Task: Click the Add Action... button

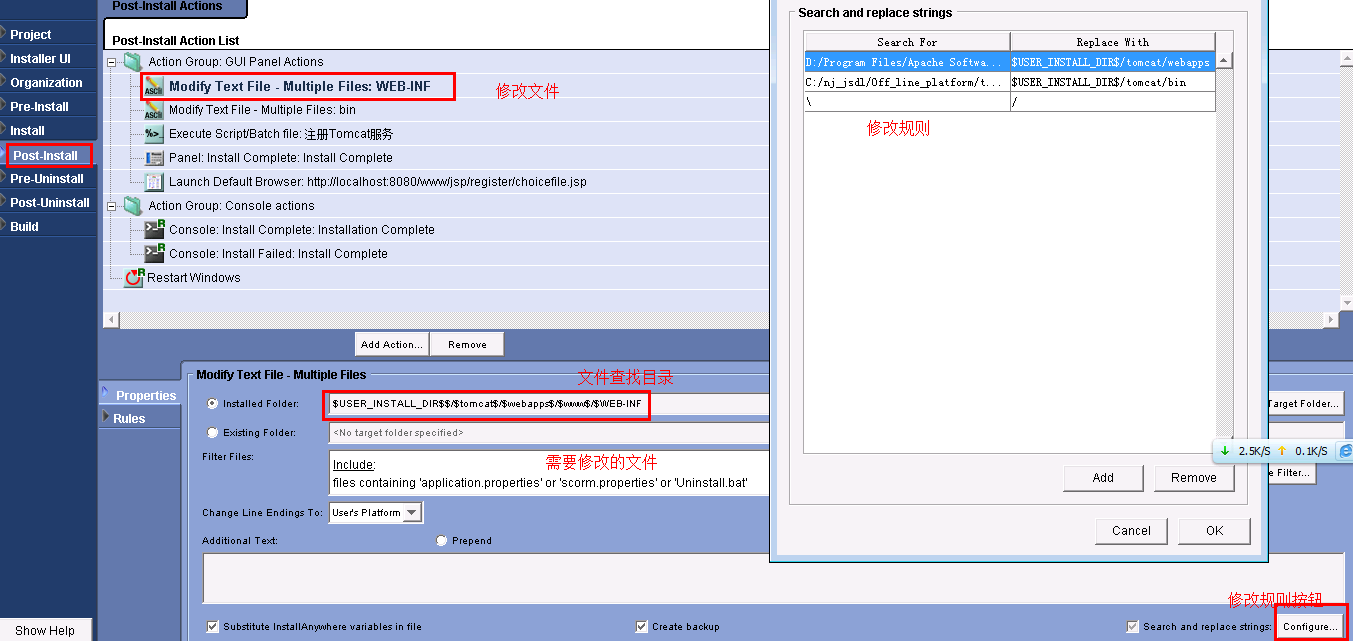Action: click(x=392, y=344)
